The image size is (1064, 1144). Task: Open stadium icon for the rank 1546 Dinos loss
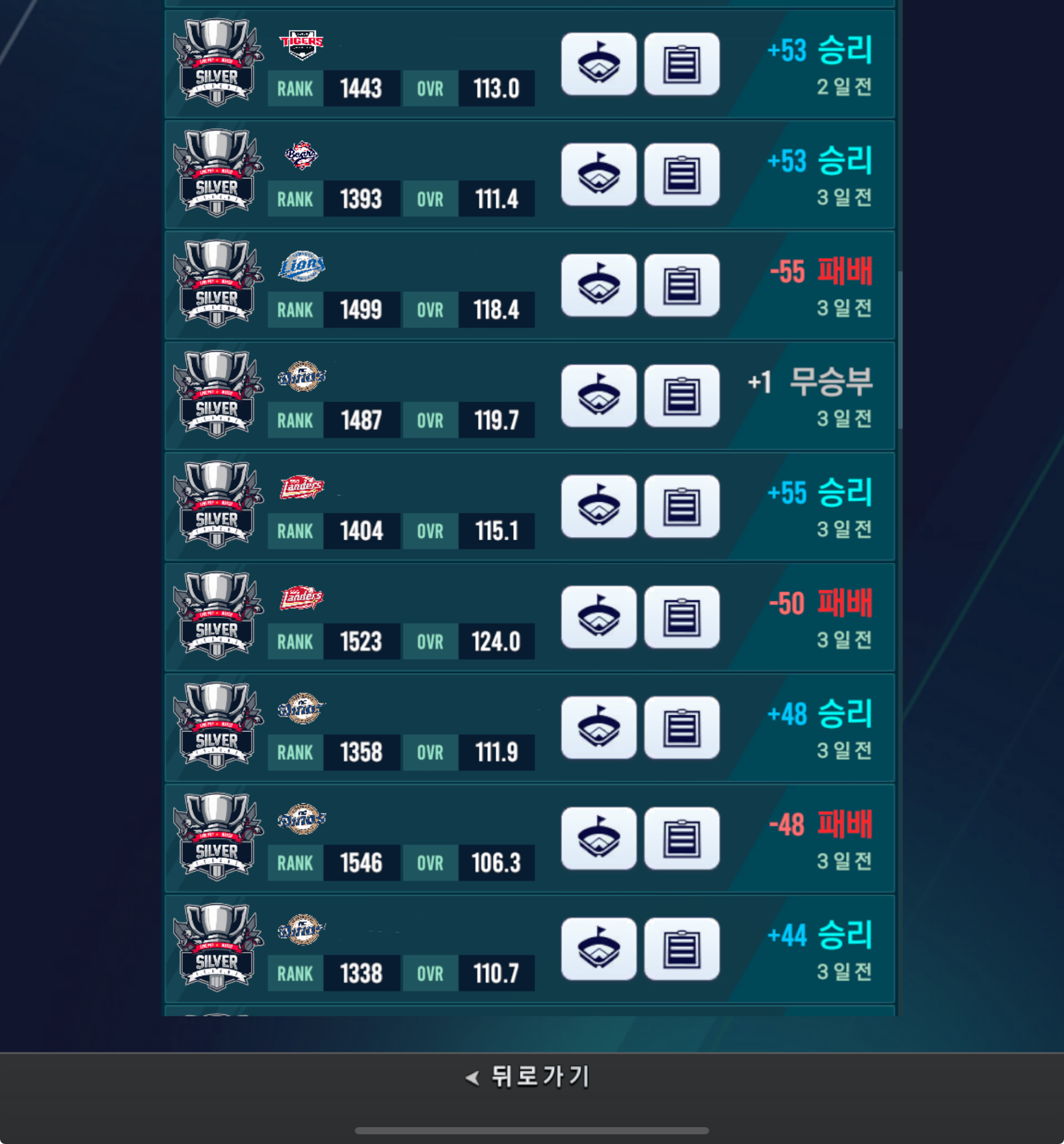tap(598, 838)
